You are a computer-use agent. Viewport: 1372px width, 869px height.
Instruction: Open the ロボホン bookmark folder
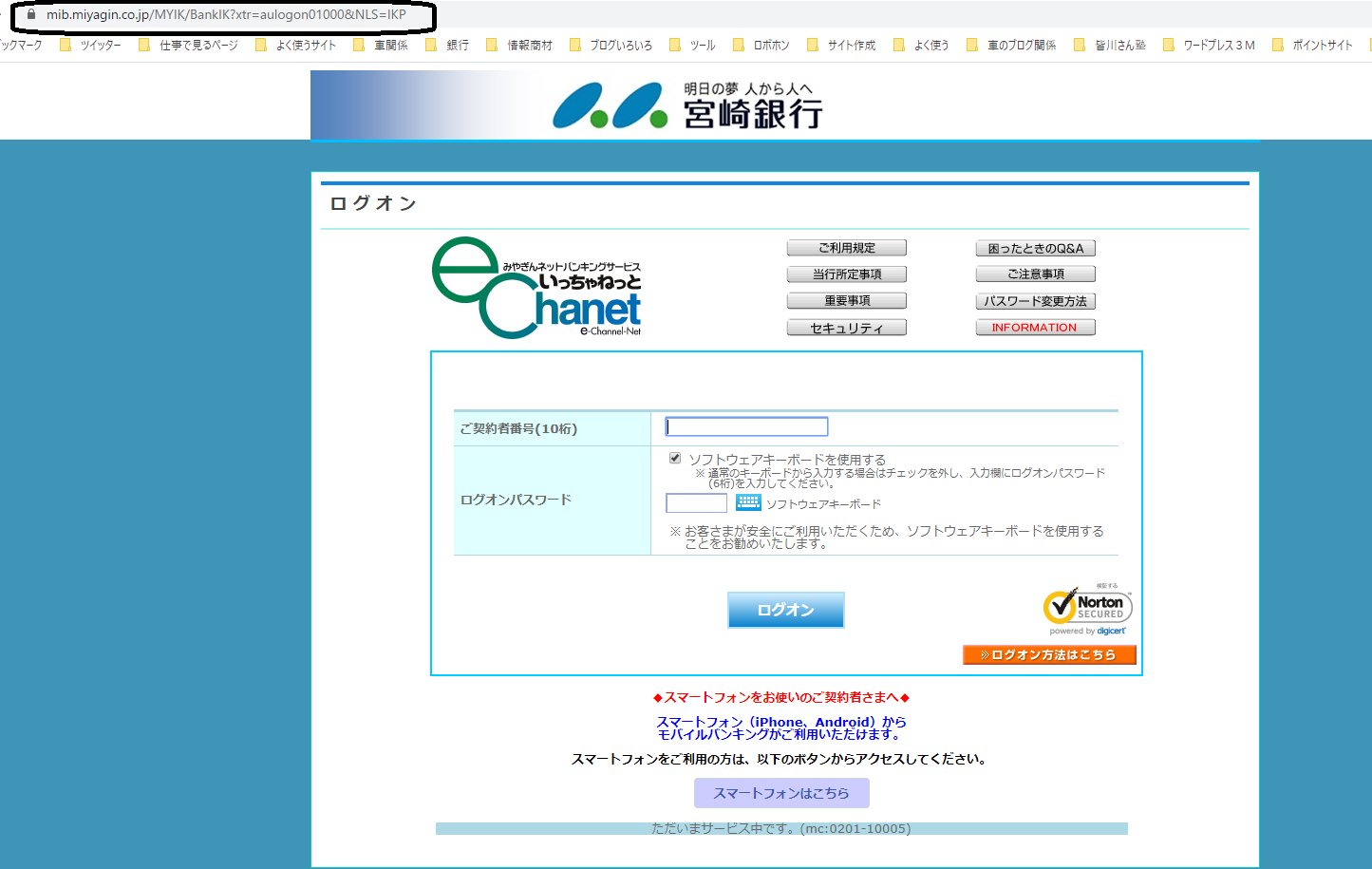tap(761, 45)
